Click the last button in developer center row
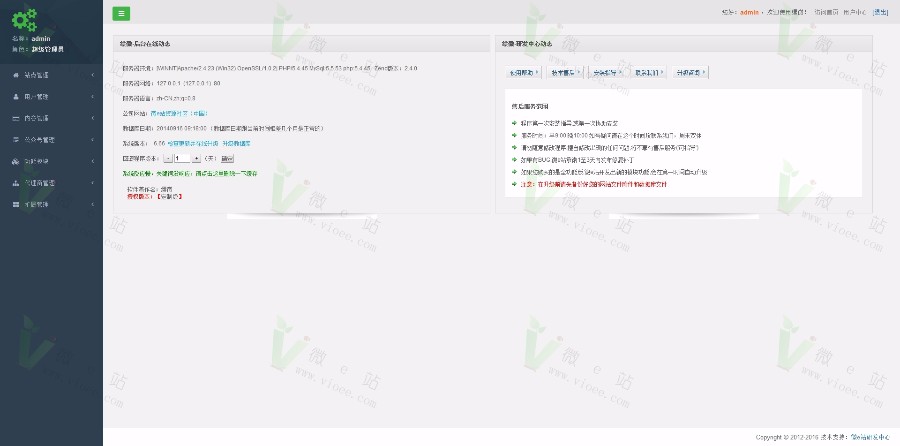 690,72
